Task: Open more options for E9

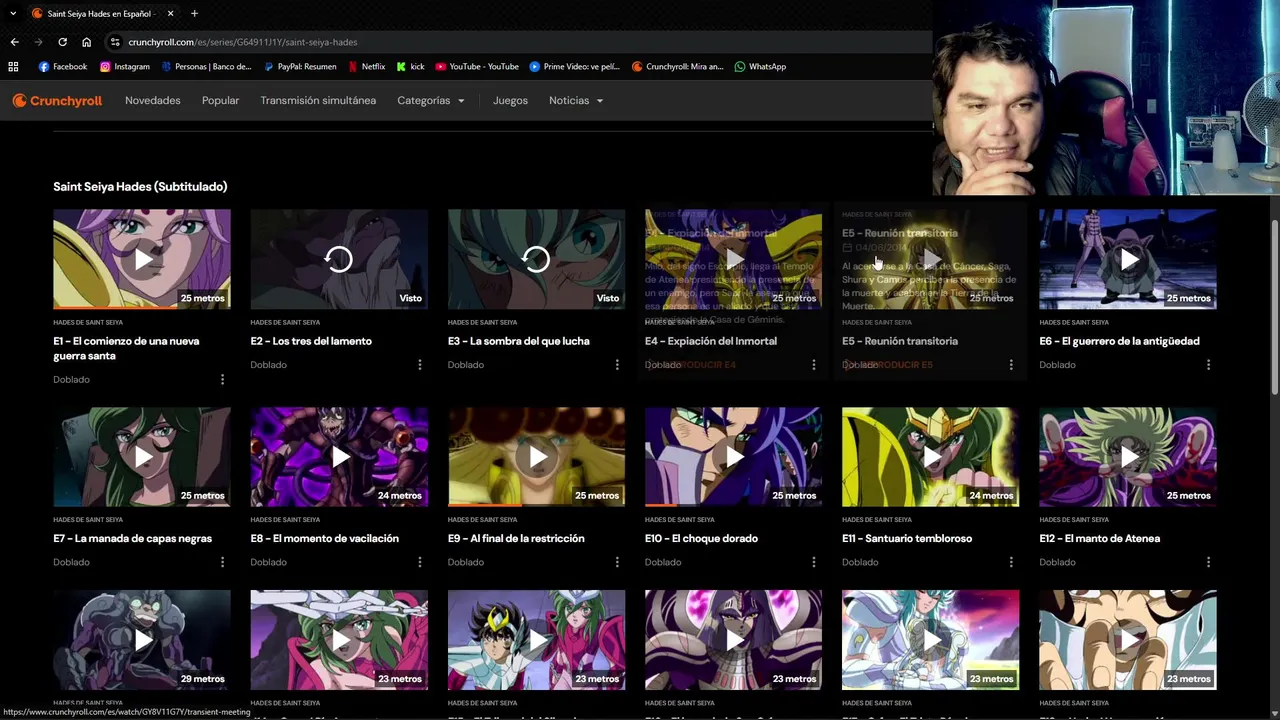Action: [x=617, y=562]
